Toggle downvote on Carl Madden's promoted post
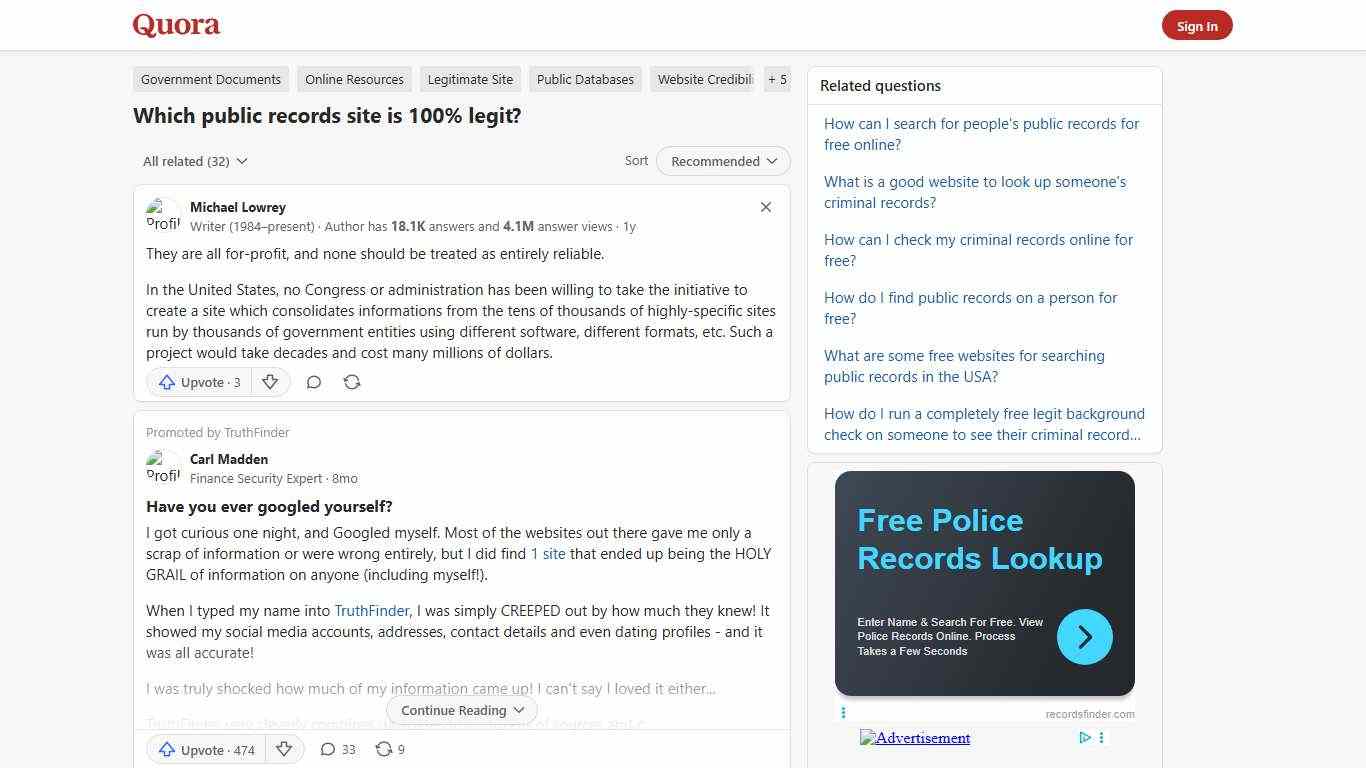Image resolution: width=1366 pixels, height=768 pixels. click(284, 749)
